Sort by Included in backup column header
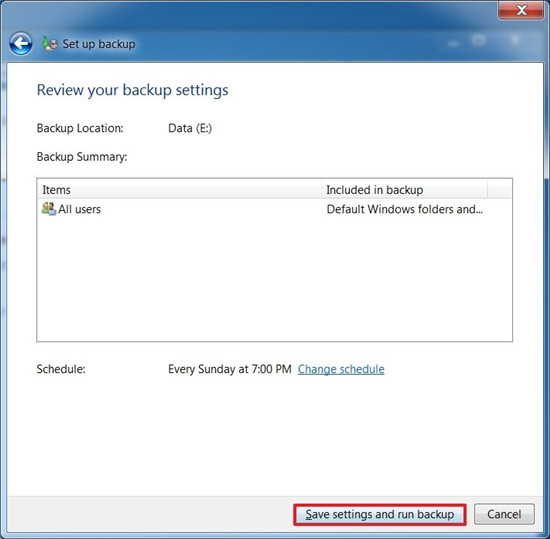Screen dimensions: 550x539 click(x=404, y=190)
